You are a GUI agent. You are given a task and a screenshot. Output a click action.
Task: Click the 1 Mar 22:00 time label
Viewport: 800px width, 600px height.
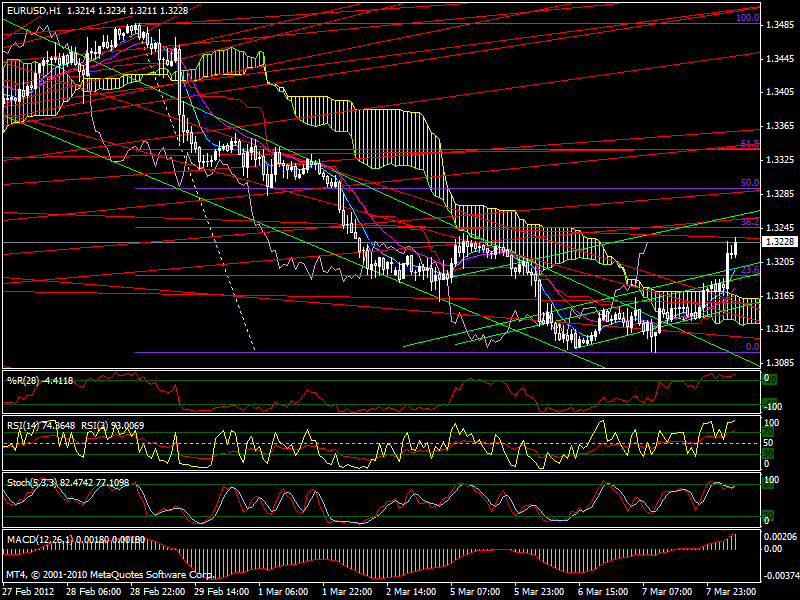coord(346,592)
